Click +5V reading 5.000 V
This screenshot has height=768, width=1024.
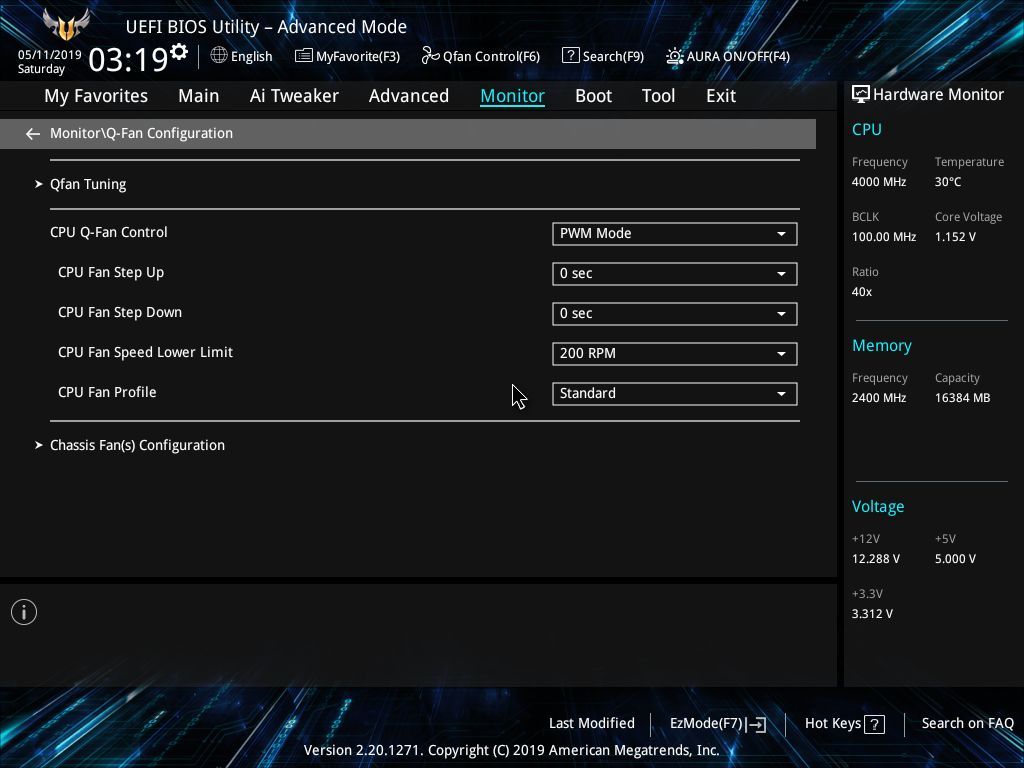[x=955, y=559]
